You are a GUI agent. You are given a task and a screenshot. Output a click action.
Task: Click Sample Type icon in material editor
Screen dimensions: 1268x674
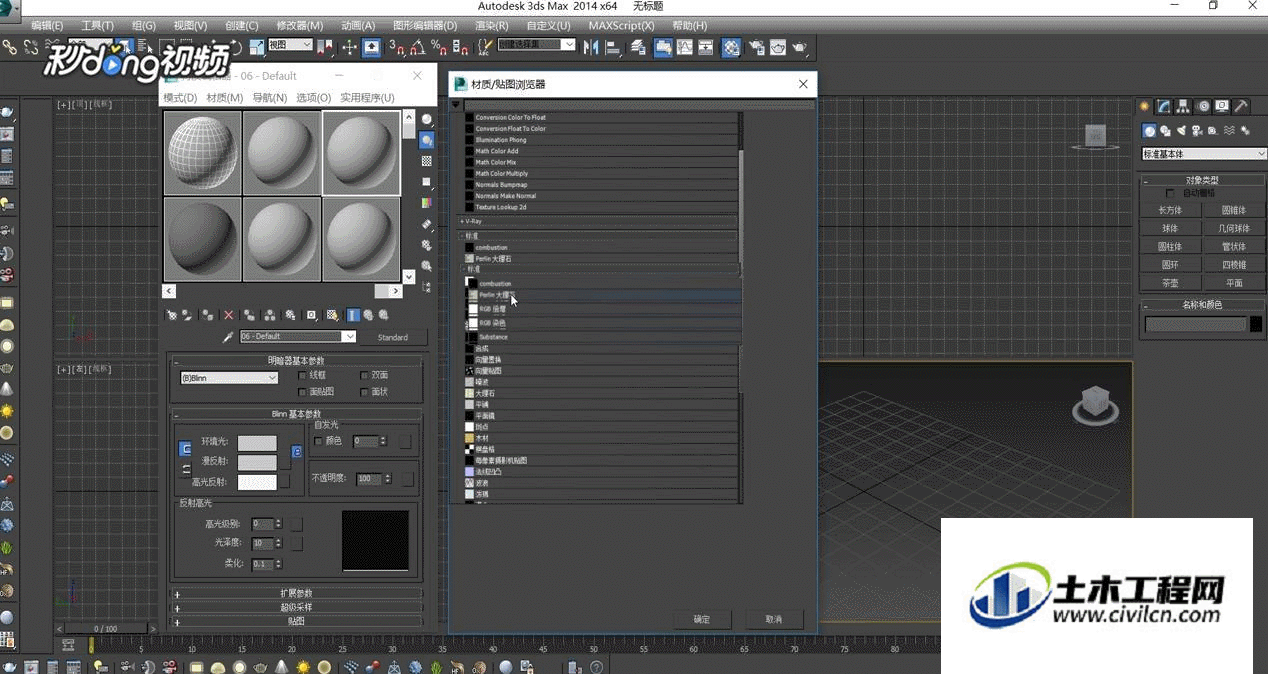(427, 119)
